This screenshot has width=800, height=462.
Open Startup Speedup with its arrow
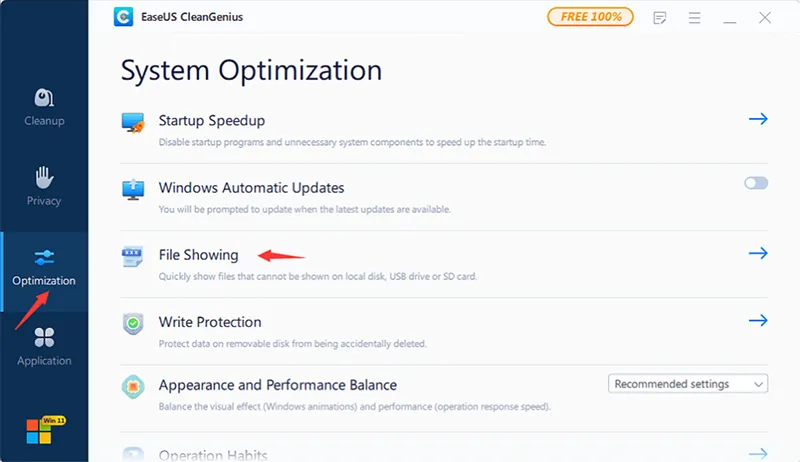coord(758,119)
